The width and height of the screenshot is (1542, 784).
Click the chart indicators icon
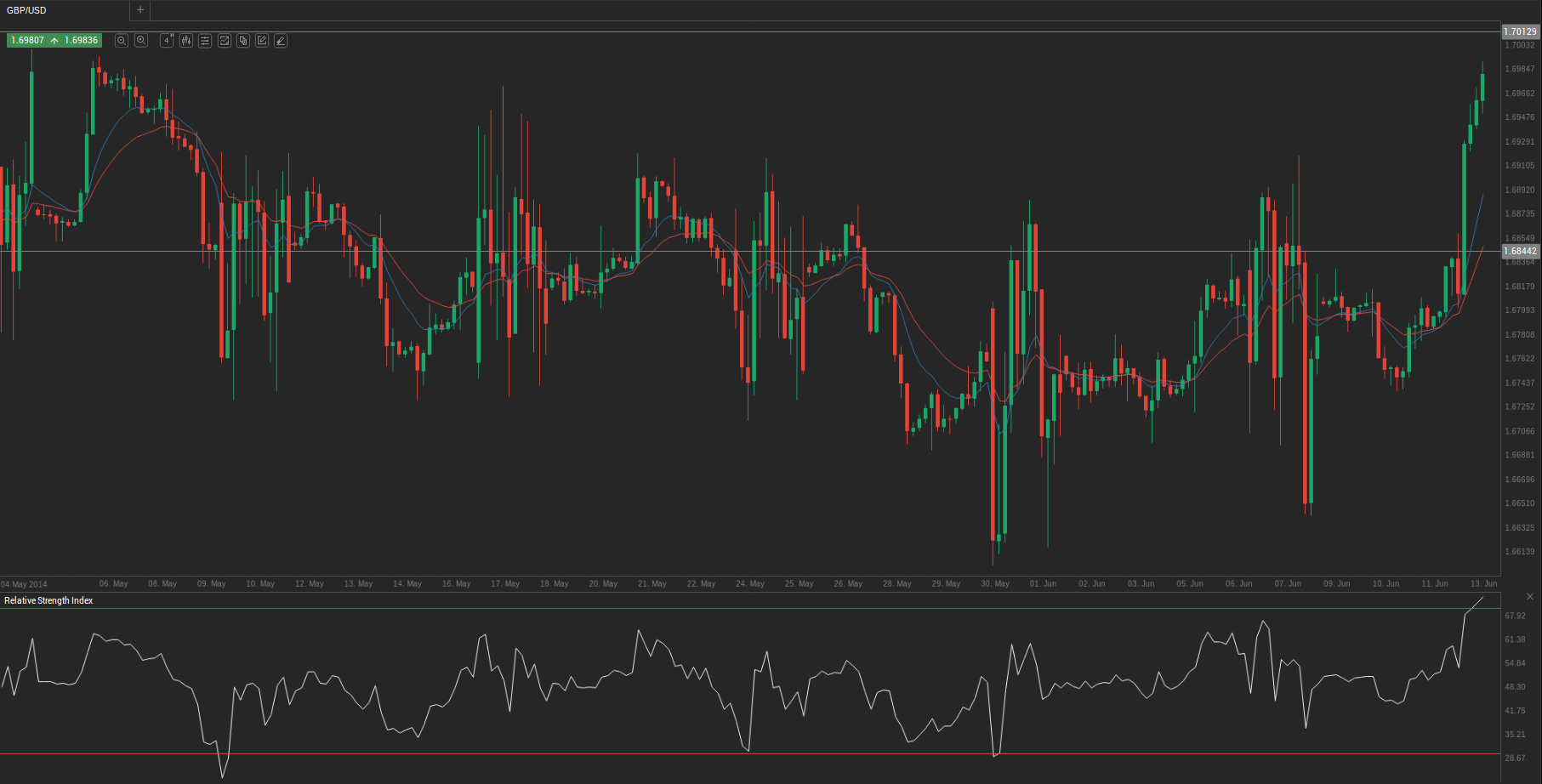click(225, 41)
